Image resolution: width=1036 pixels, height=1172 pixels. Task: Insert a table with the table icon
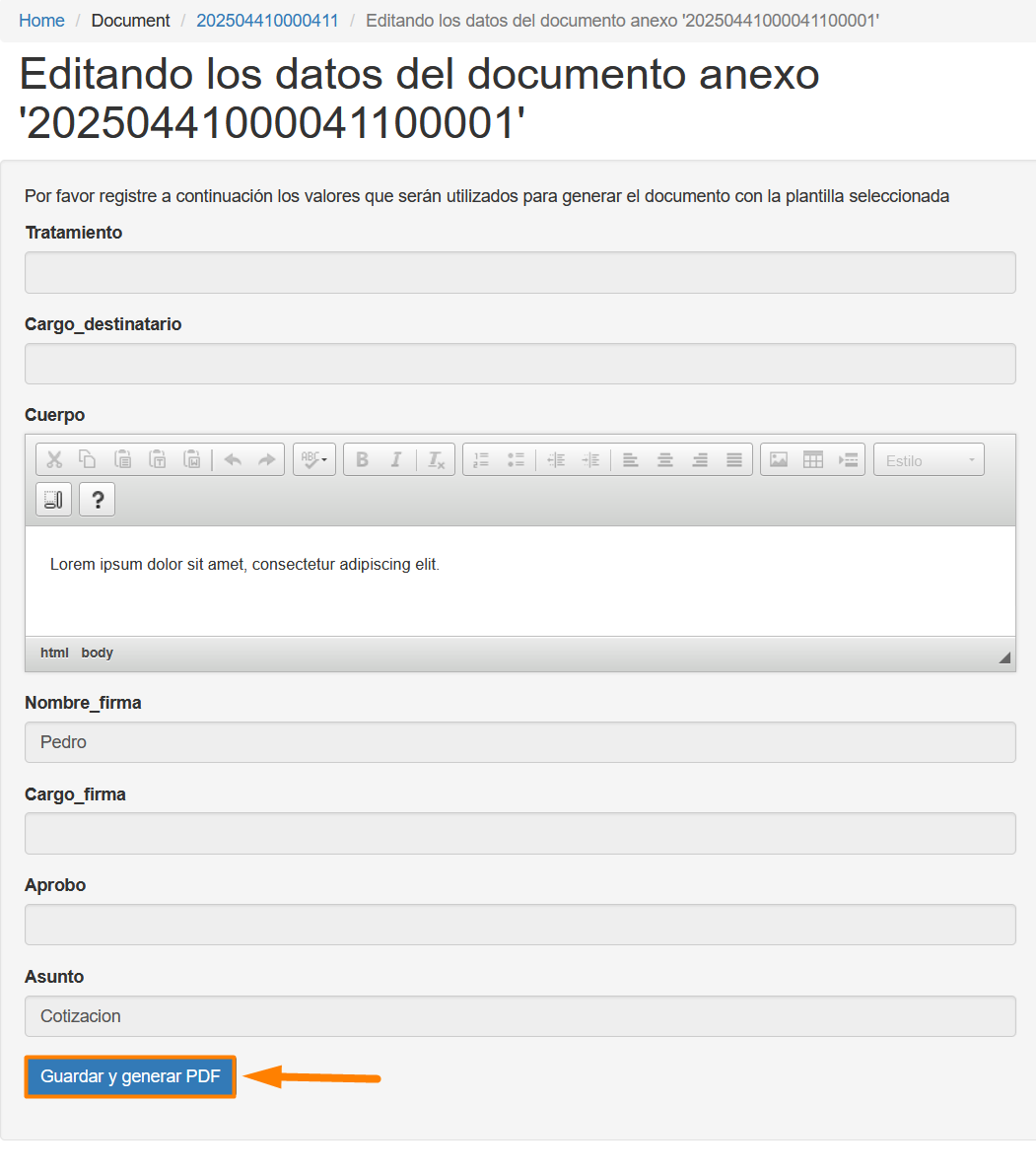(813, 459)
